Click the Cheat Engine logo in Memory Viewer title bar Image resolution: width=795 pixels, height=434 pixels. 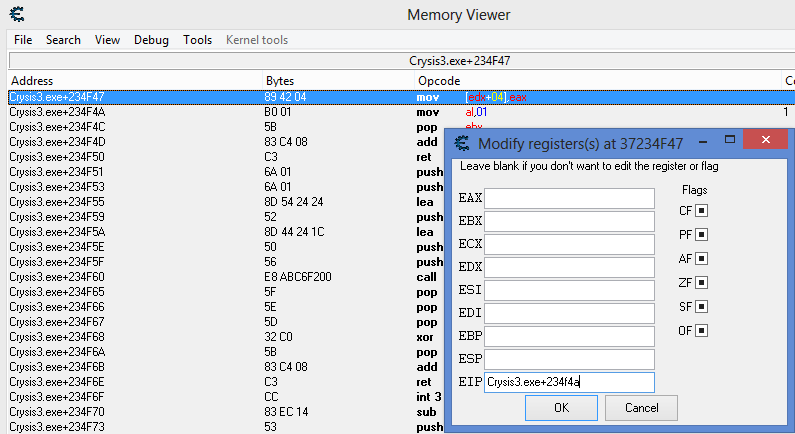(x=17, y=14)
